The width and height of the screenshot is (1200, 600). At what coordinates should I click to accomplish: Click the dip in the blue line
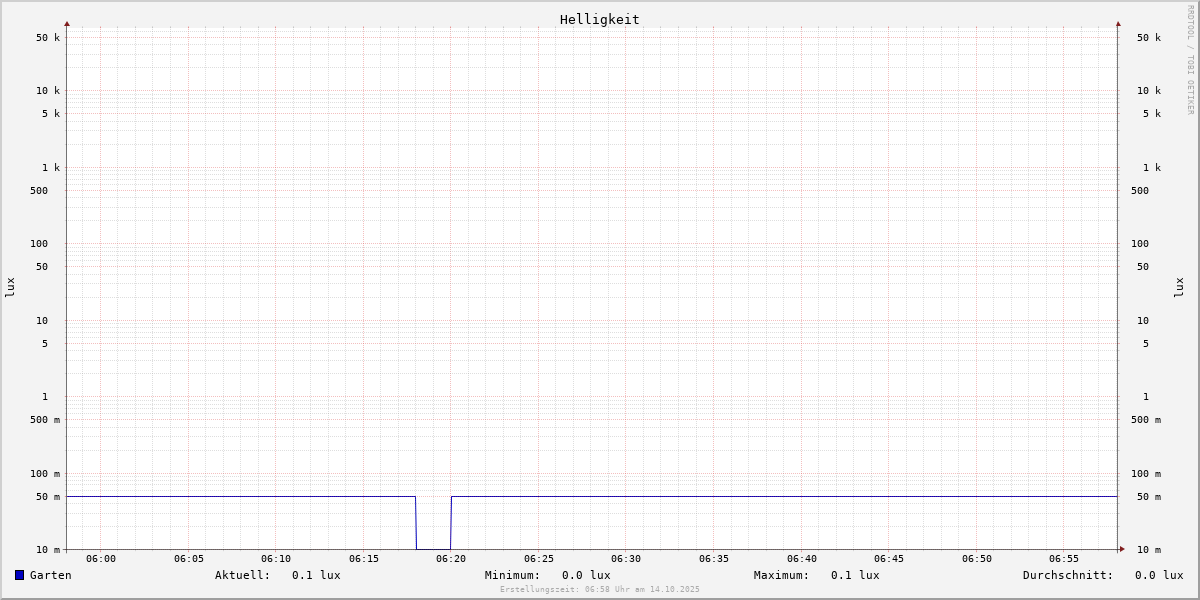[433, 547]
